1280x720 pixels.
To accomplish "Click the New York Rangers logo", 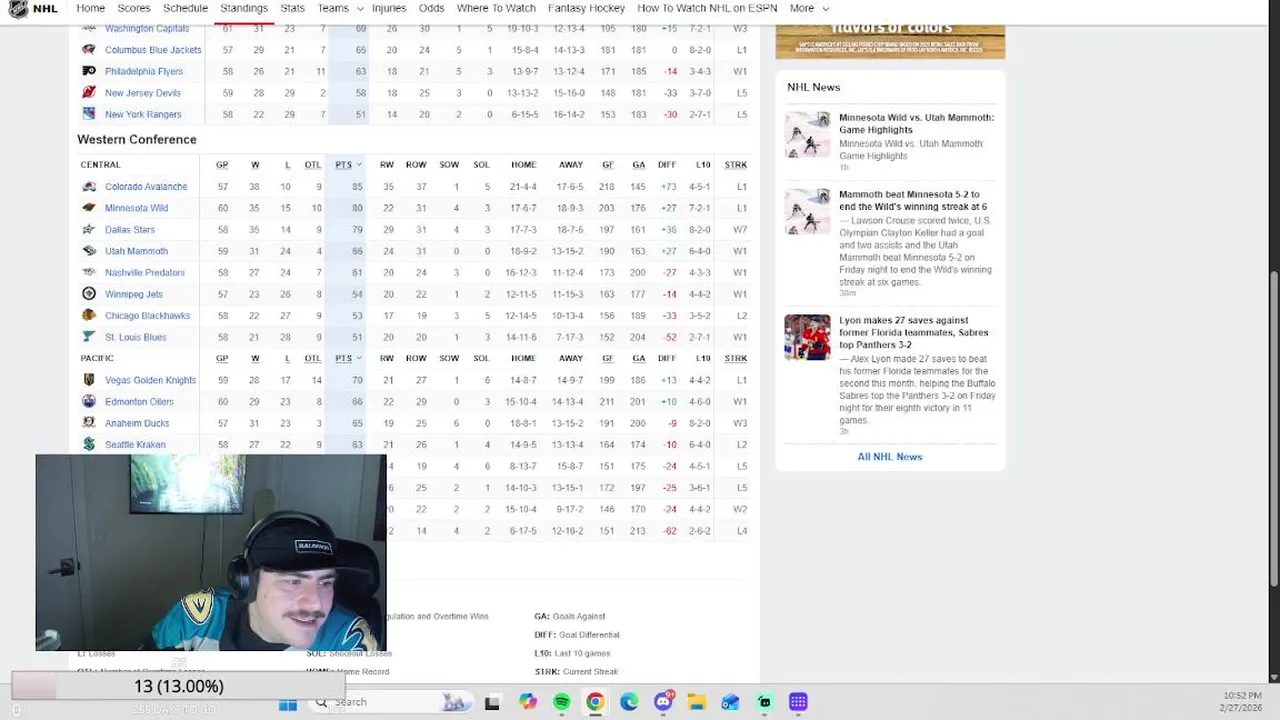I will click(x=89, y=114).
